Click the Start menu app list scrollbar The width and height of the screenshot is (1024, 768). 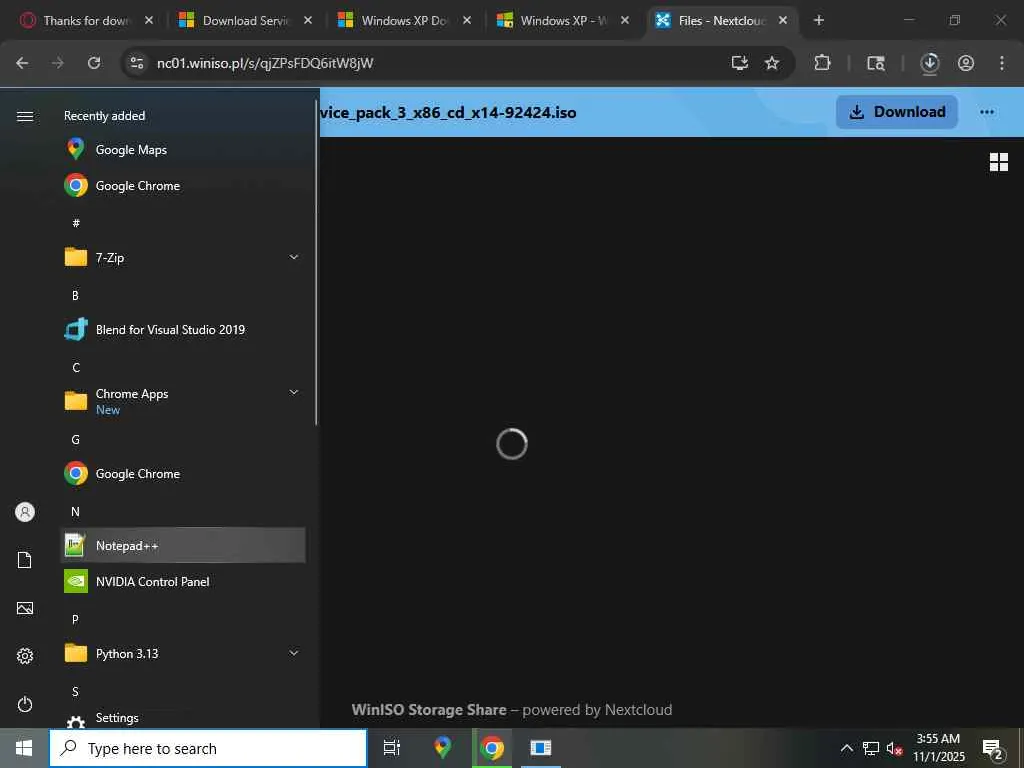point(316,261)
